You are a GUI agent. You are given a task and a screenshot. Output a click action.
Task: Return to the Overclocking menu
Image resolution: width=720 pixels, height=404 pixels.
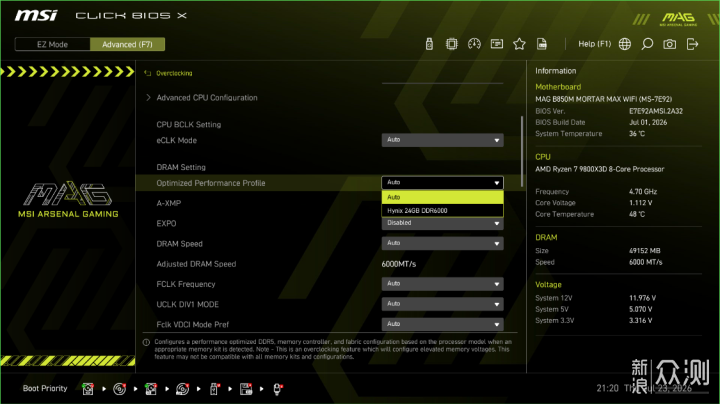174,73
